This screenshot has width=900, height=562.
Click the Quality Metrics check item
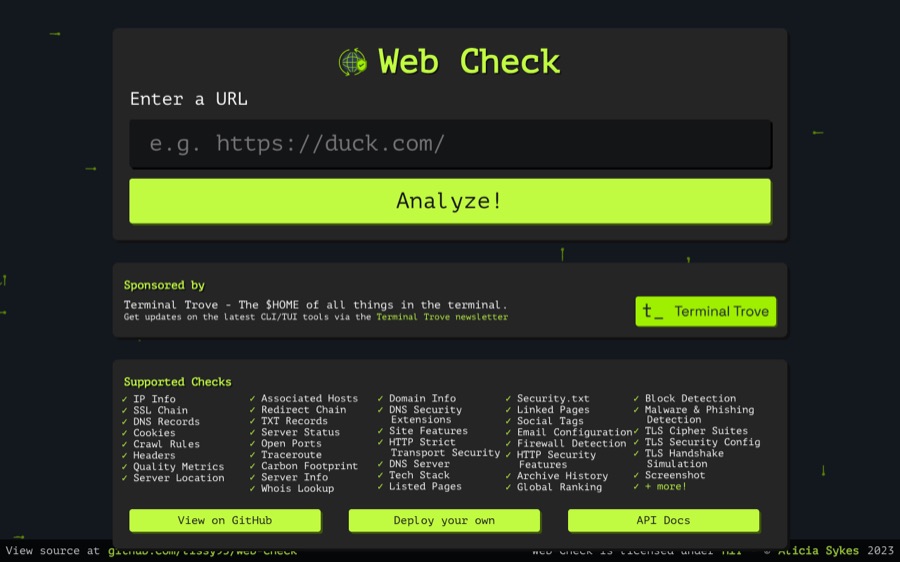click(x=179, y=467)
